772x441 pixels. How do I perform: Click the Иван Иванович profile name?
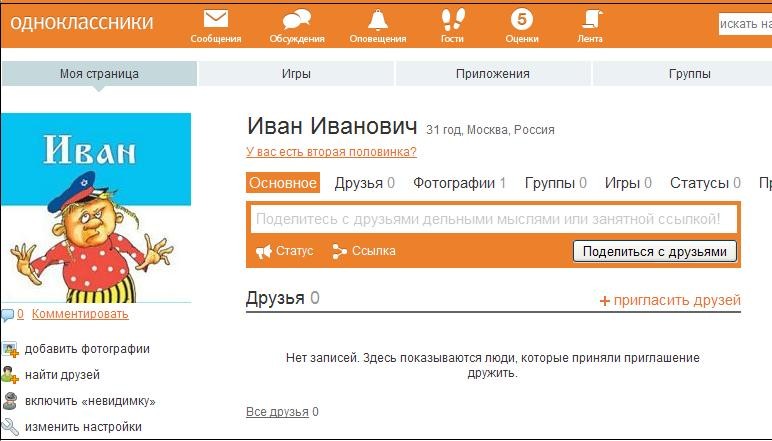(x=332, y=126)
